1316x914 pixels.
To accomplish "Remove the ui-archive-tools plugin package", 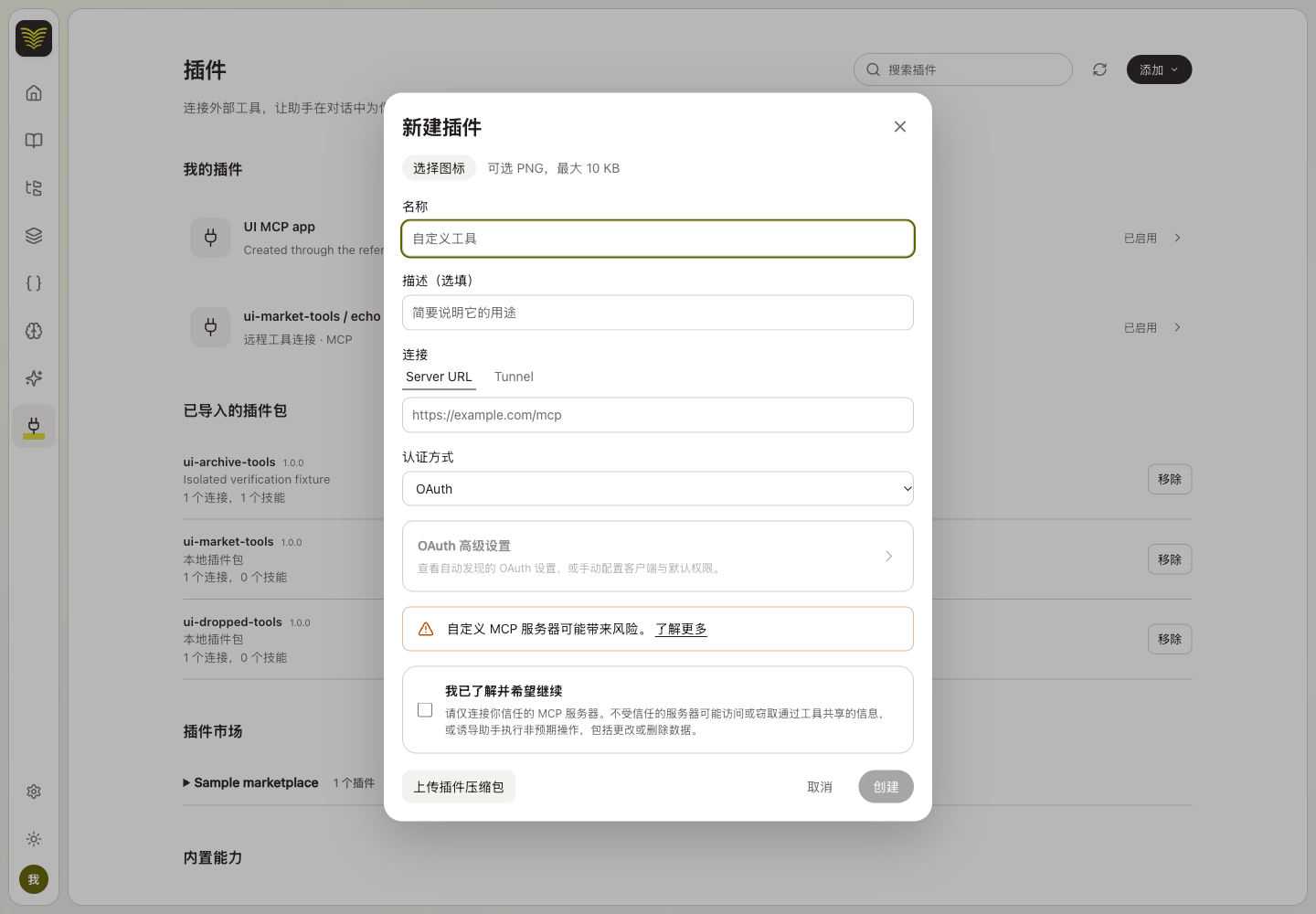I will pos(1170,479).
